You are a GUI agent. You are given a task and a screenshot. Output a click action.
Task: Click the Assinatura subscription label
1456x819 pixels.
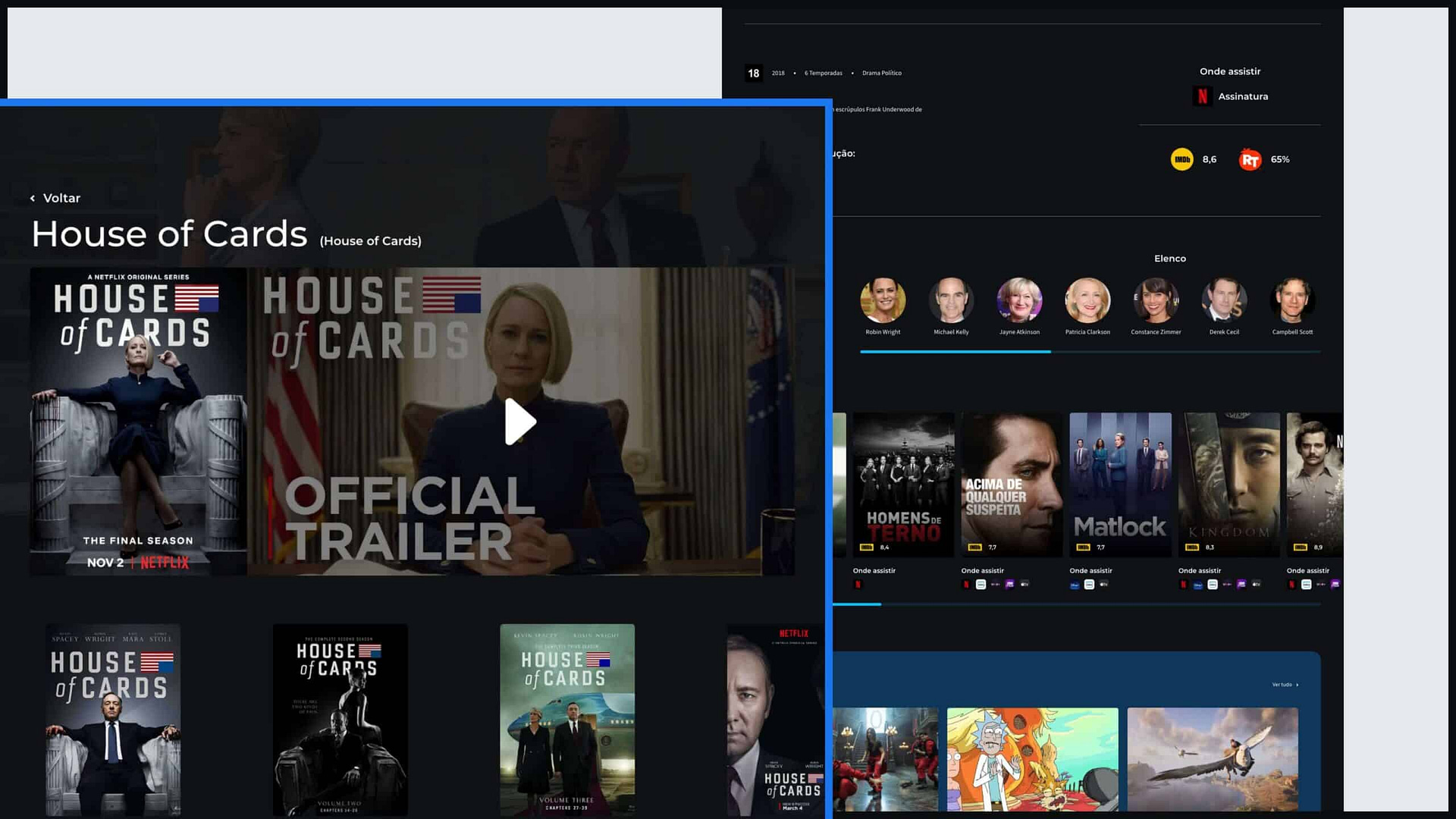1243,96
